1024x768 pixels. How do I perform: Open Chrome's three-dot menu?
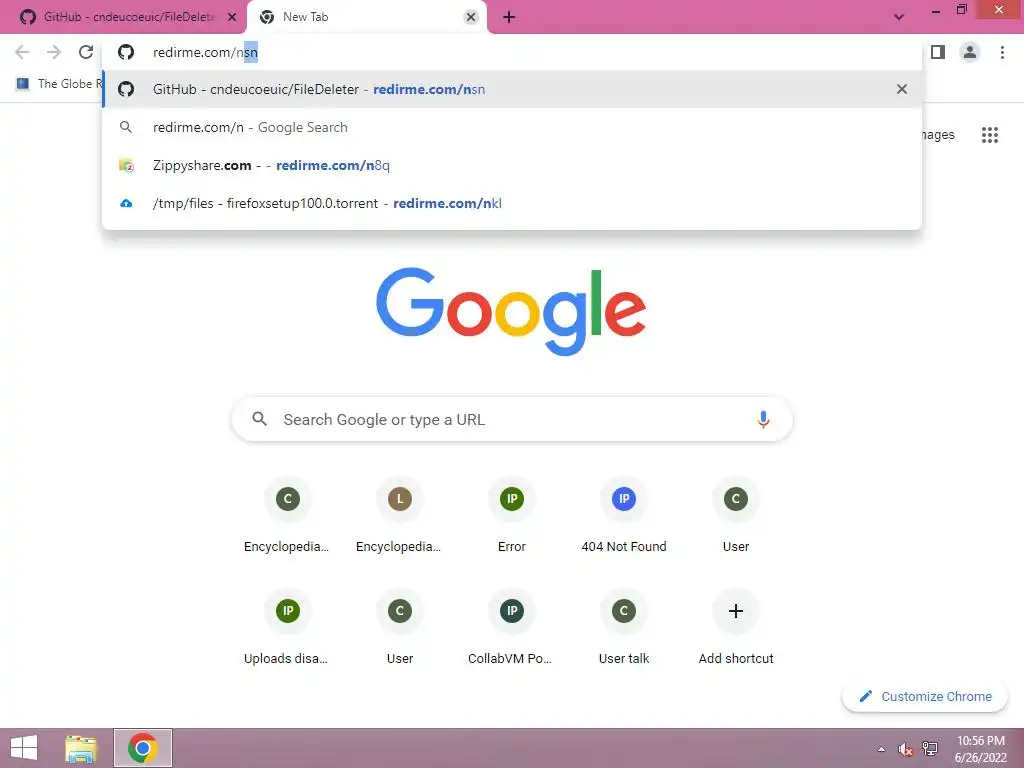pyautogui.click(x=1002, y=52)
